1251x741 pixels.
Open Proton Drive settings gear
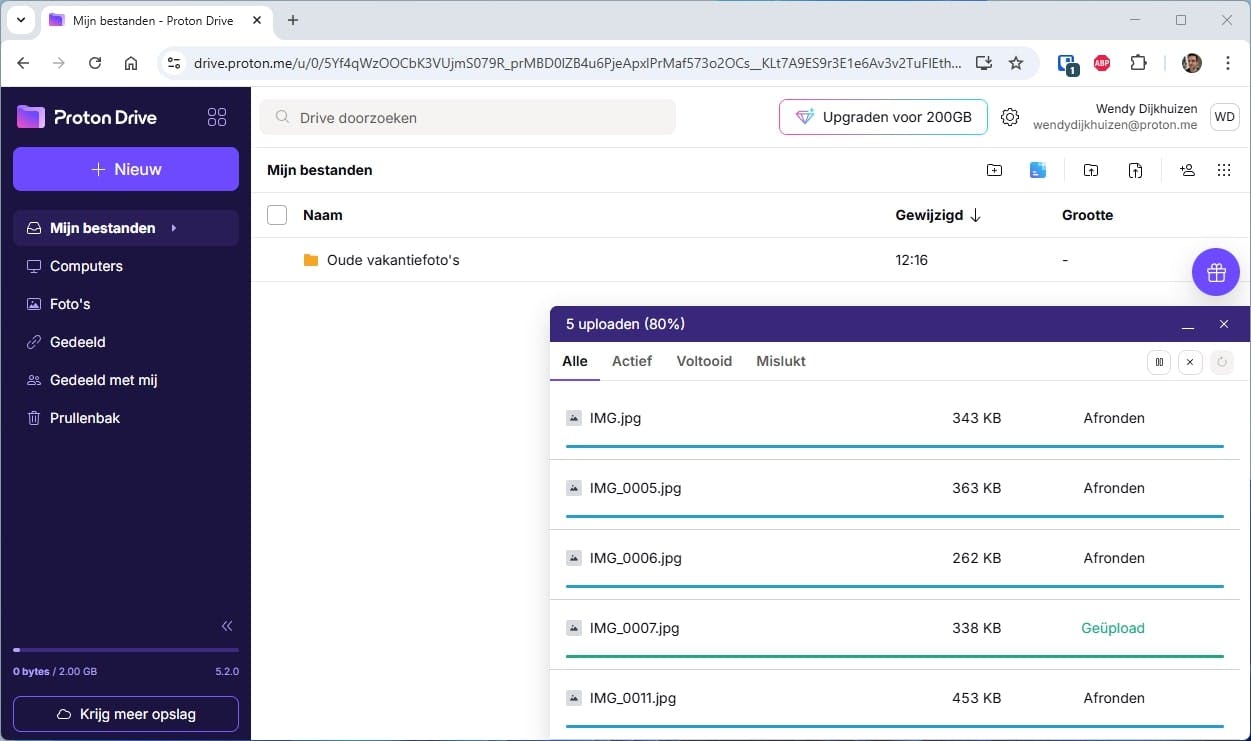[x=1010, y=117]
